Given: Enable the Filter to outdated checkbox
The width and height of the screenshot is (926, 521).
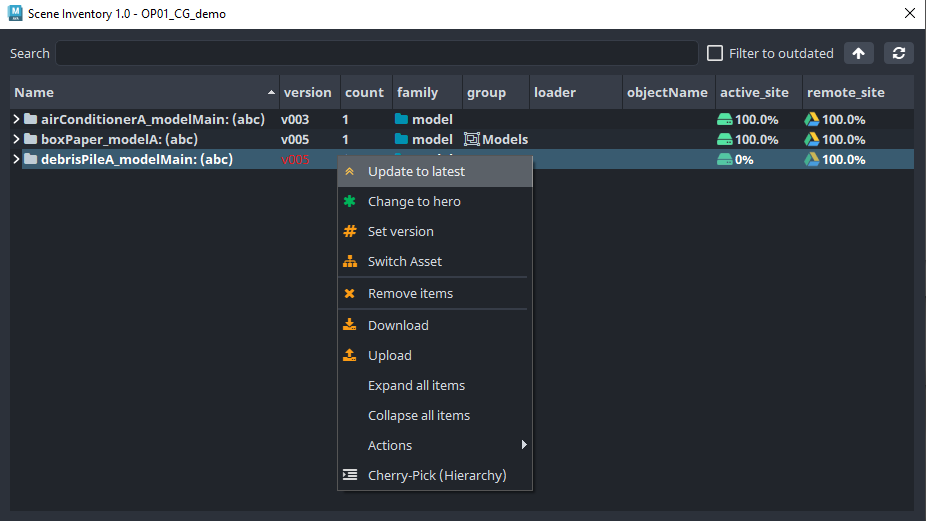Looking at the screenshot, I should tap(715, 53).
